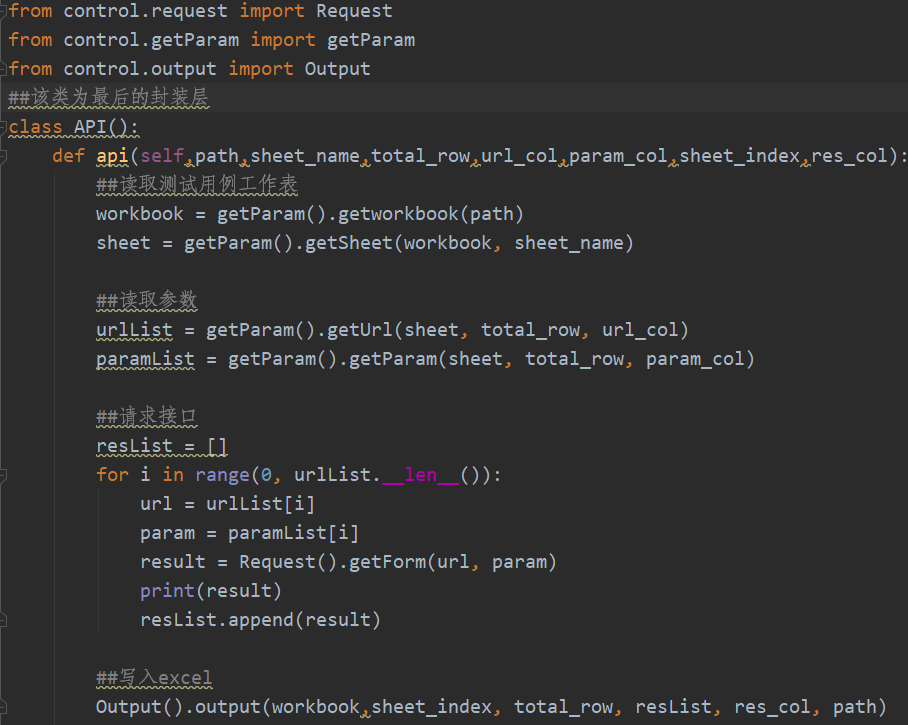Click Request in the first import line
This screenshot has width=908, height=725.
click(354, 11)
